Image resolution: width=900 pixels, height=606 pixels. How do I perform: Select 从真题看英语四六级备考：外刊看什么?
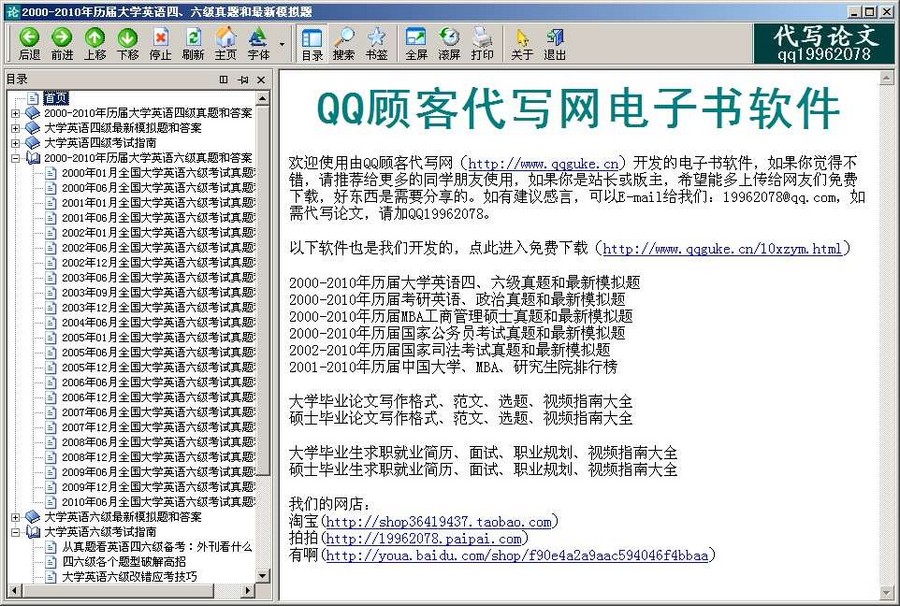pyautogui.click(x=157, y=547)
